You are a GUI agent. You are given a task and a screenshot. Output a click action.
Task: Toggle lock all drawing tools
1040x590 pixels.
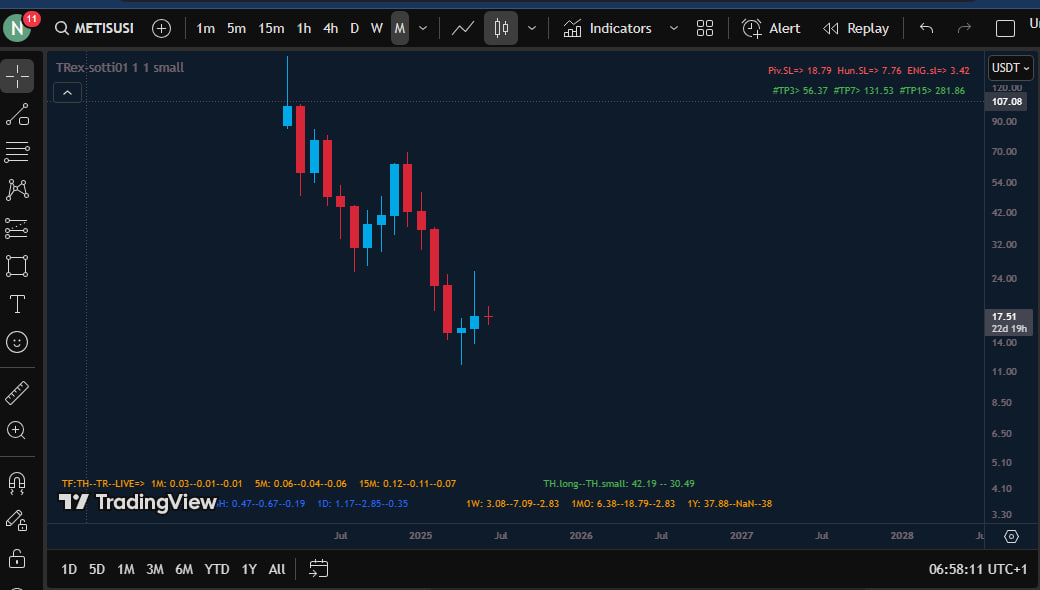(x=17, y=558)
